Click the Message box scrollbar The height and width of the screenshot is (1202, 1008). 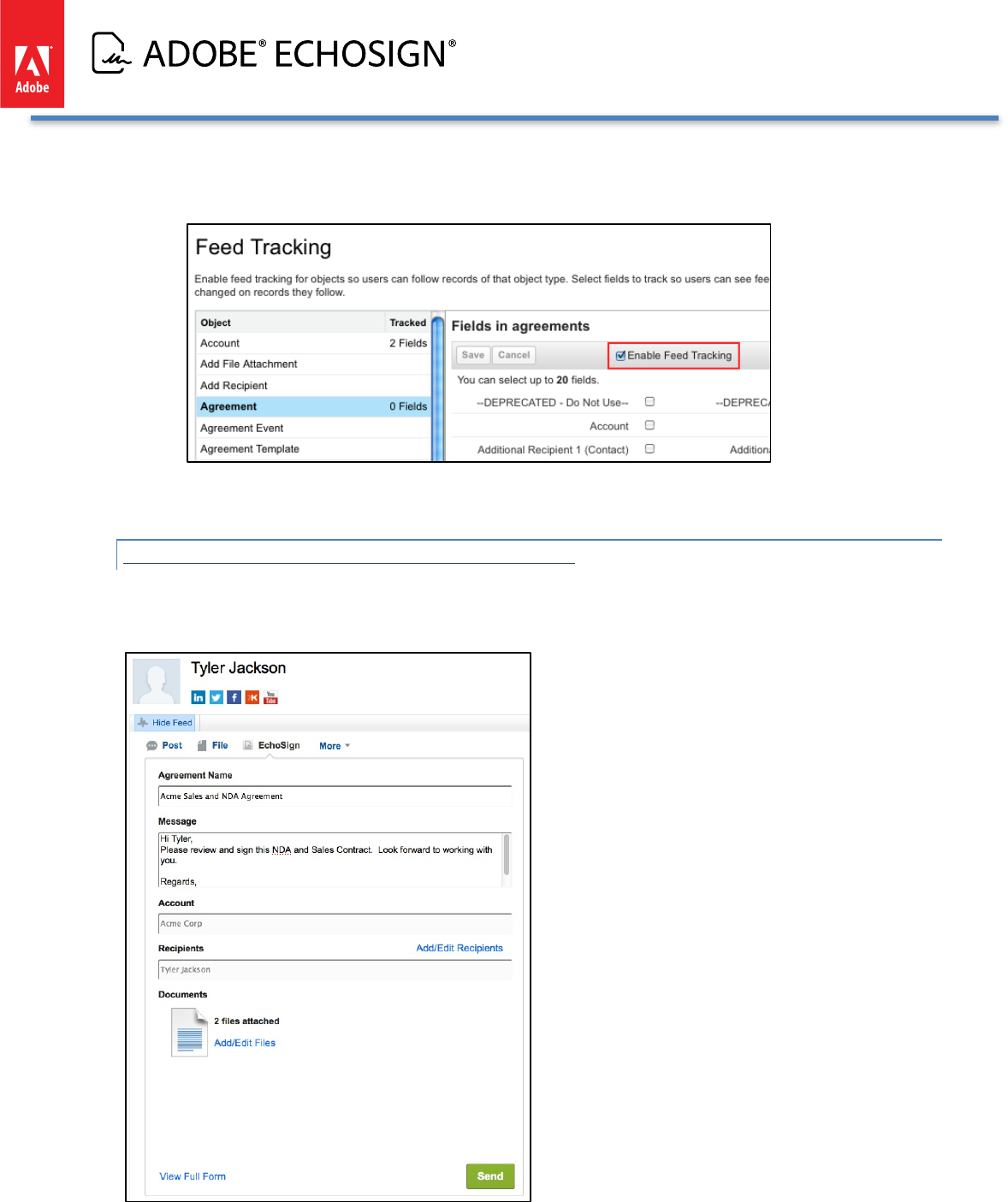pyautogui.click(x=507, y=855)
